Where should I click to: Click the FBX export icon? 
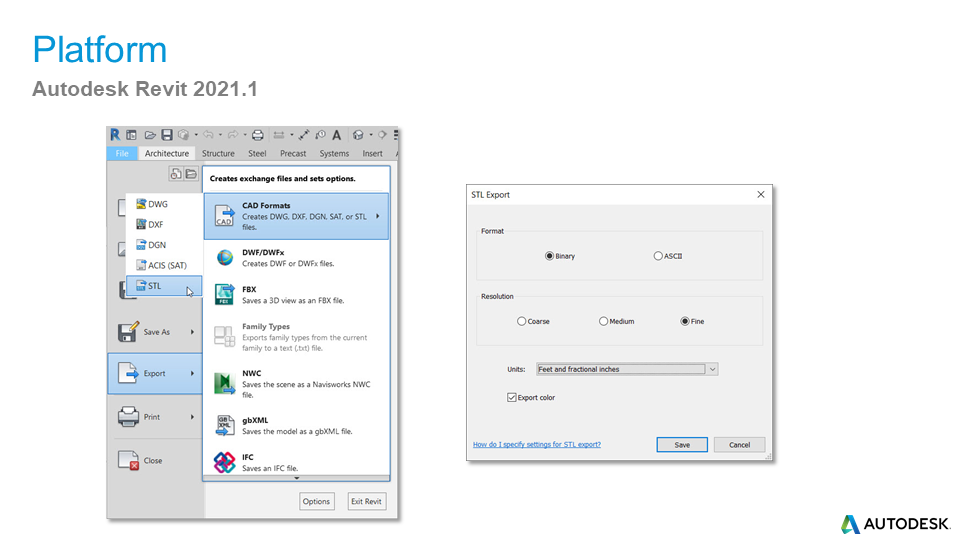click(x=224, y=294)
